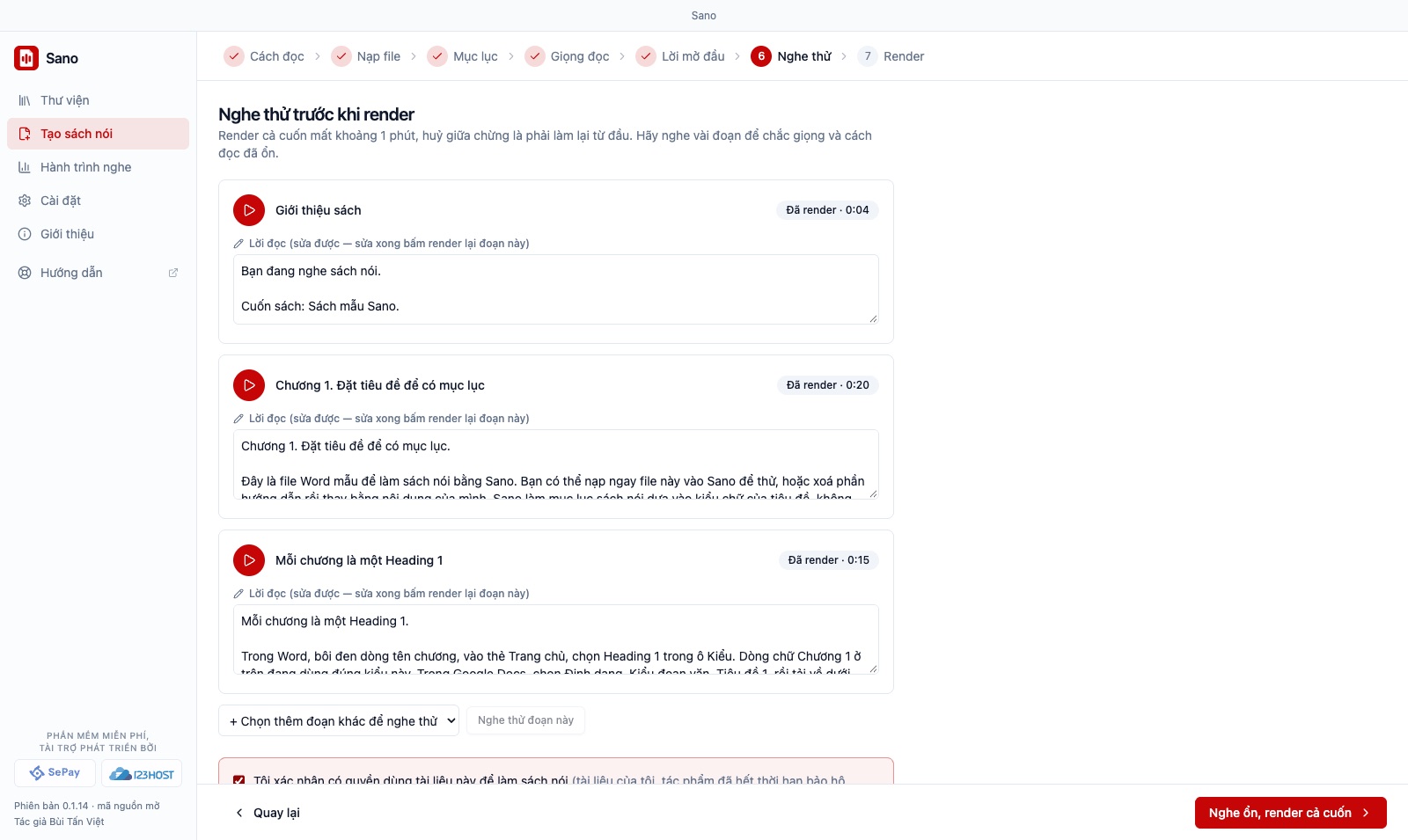Edit the Mỗi chương Heading 1 script box
Screen dimensions: 1408x840
(556, 639)
